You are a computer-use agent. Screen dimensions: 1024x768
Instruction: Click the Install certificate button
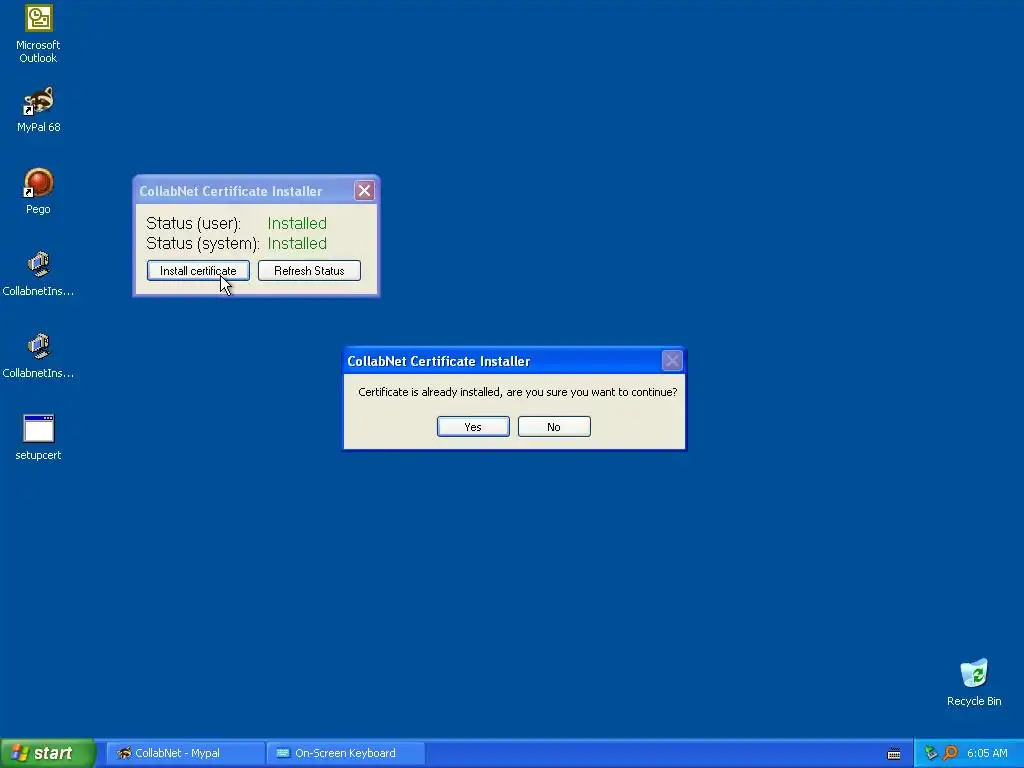coord(198,270)
